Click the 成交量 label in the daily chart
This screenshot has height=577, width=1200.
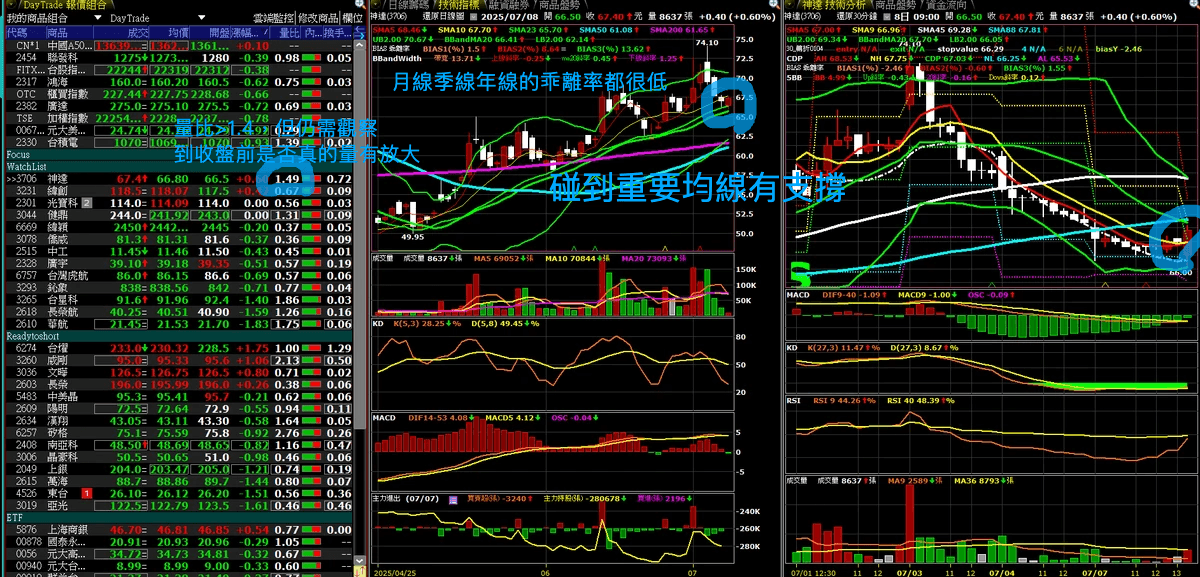pyautogui.click(x=383, y=258)
